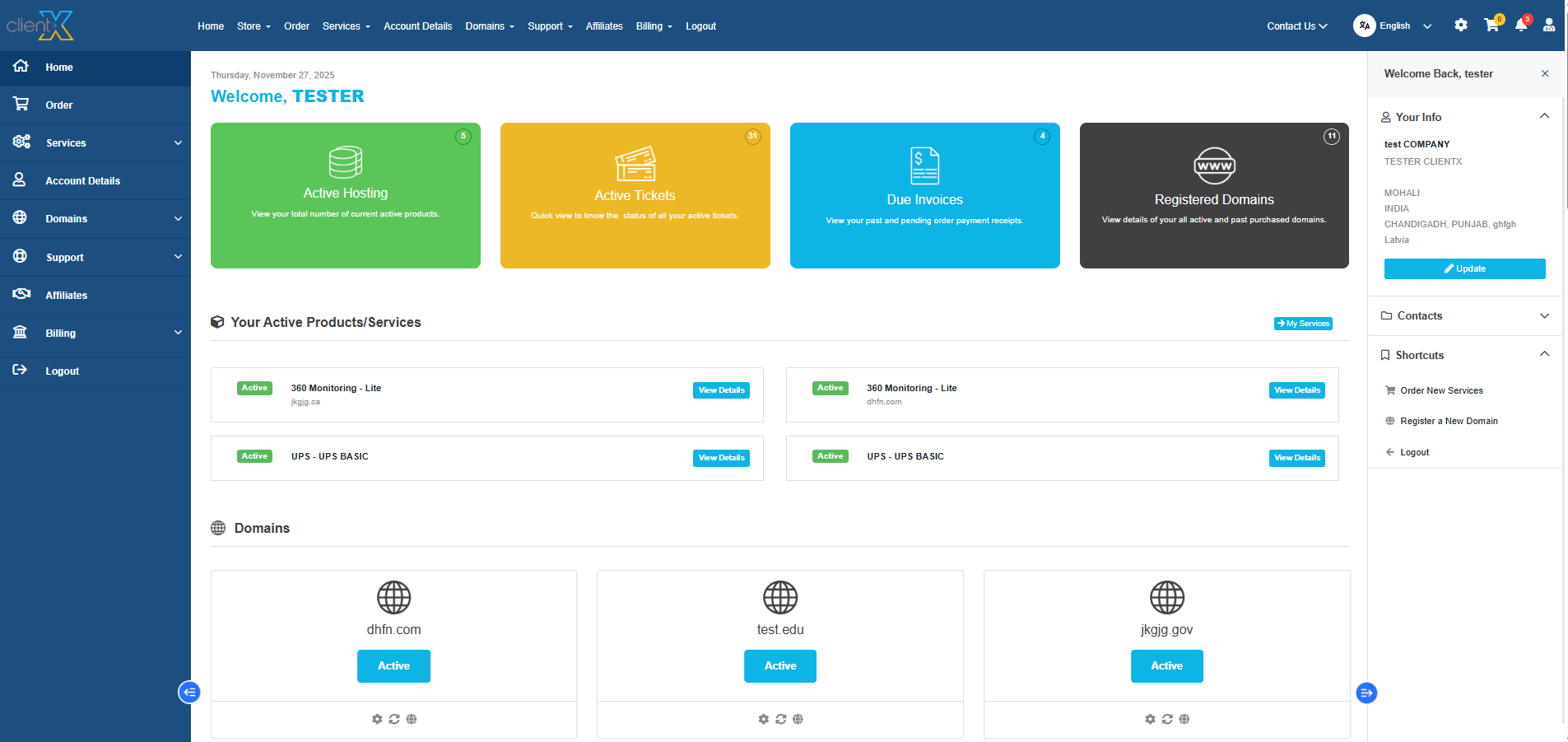Viewport: 1568px width, 742px height.
Task: Select Affiliates in the top navigation bar
Action: [x=604, y=26]
